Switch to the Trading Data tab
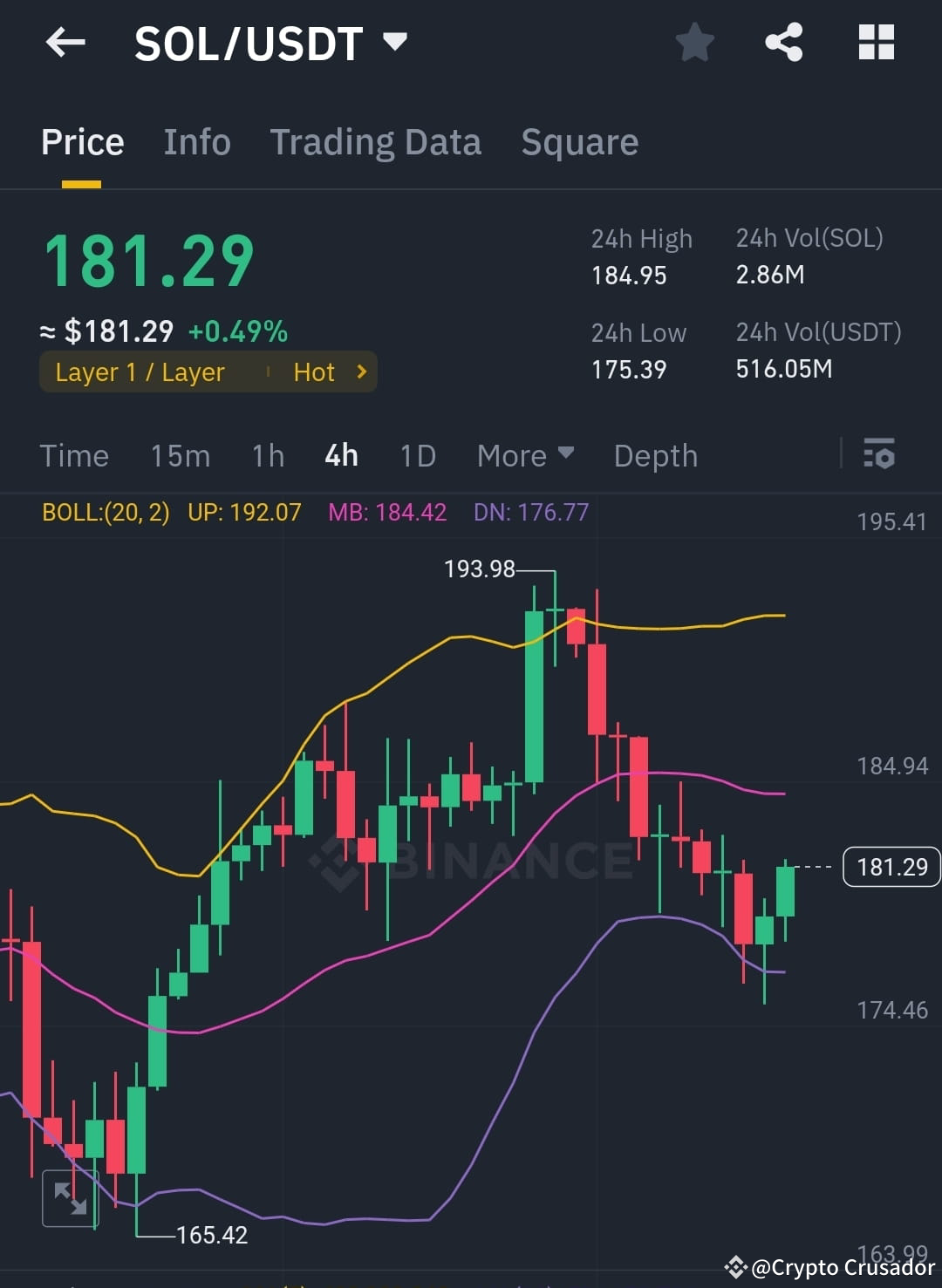 click(376, 141)
